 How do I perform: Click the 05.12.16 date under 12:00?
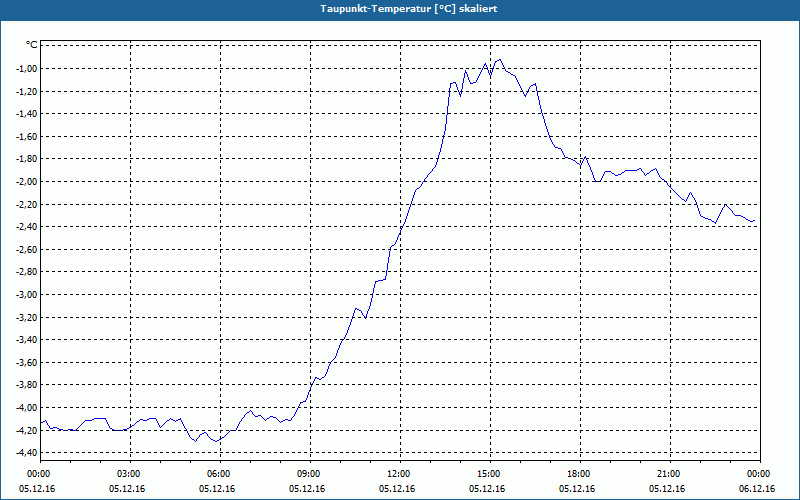coord(397,489)
